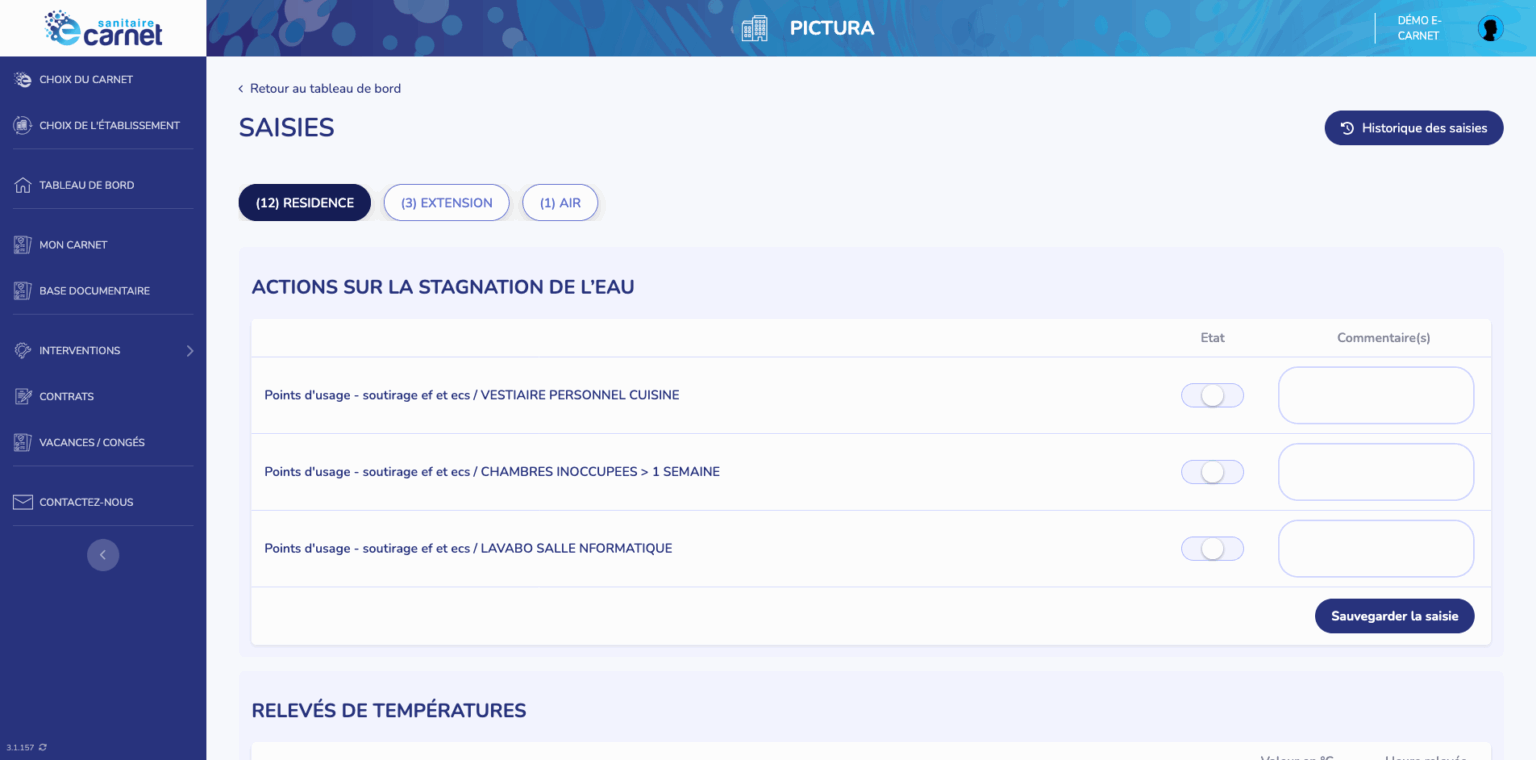The width and height of the screenshot is (1536, 760).
Task: Click the SAISIES page heading
Action: (x=287, y=128)
